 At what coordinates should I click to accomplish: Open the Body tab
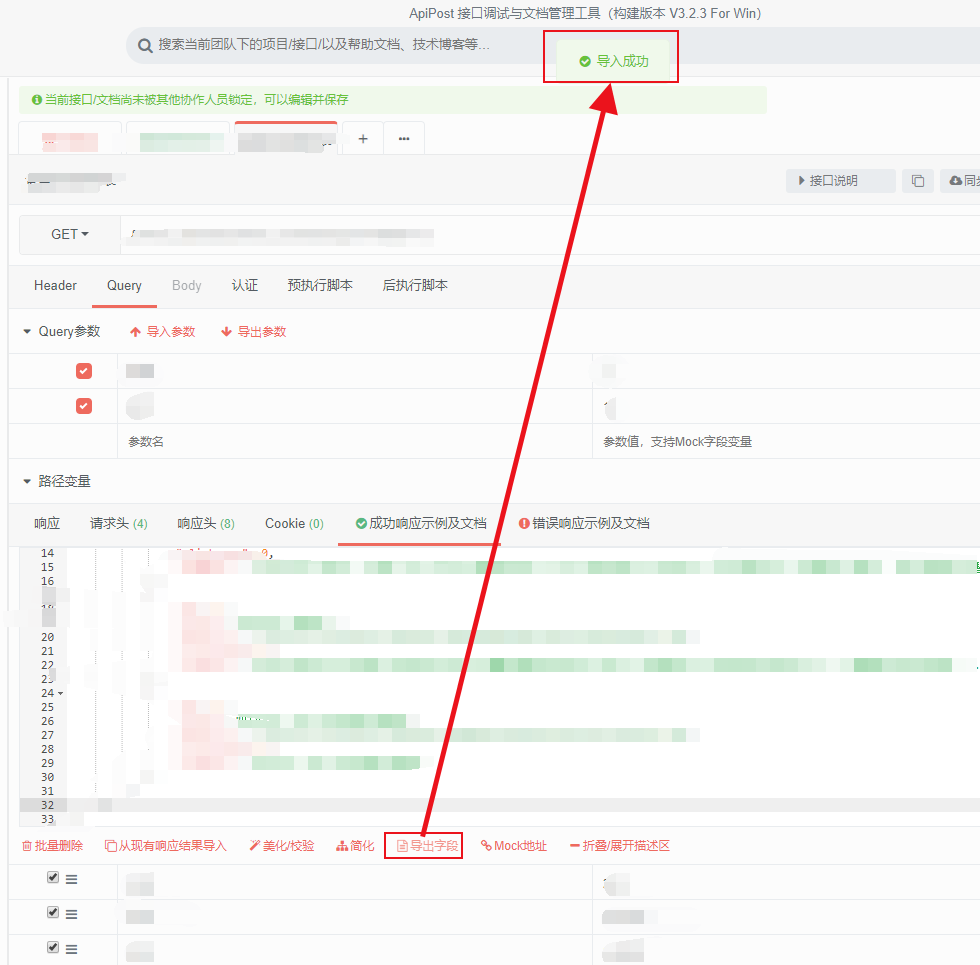tap(186, 286)
